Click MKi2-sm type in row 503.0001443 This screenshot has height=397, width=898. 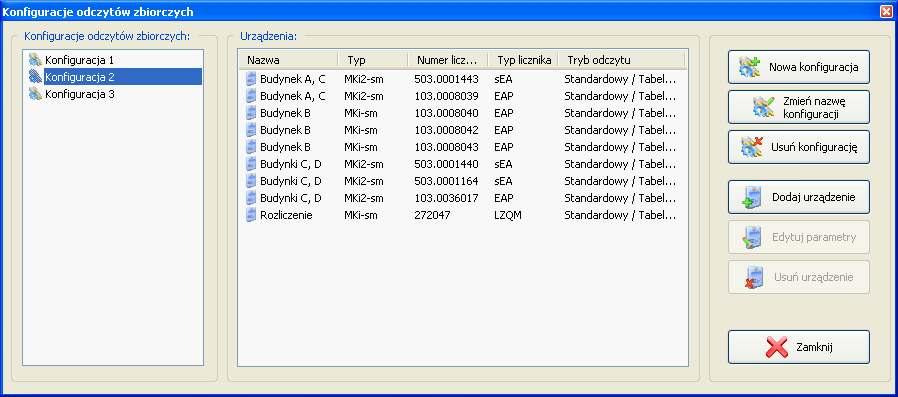pos(364,79)
